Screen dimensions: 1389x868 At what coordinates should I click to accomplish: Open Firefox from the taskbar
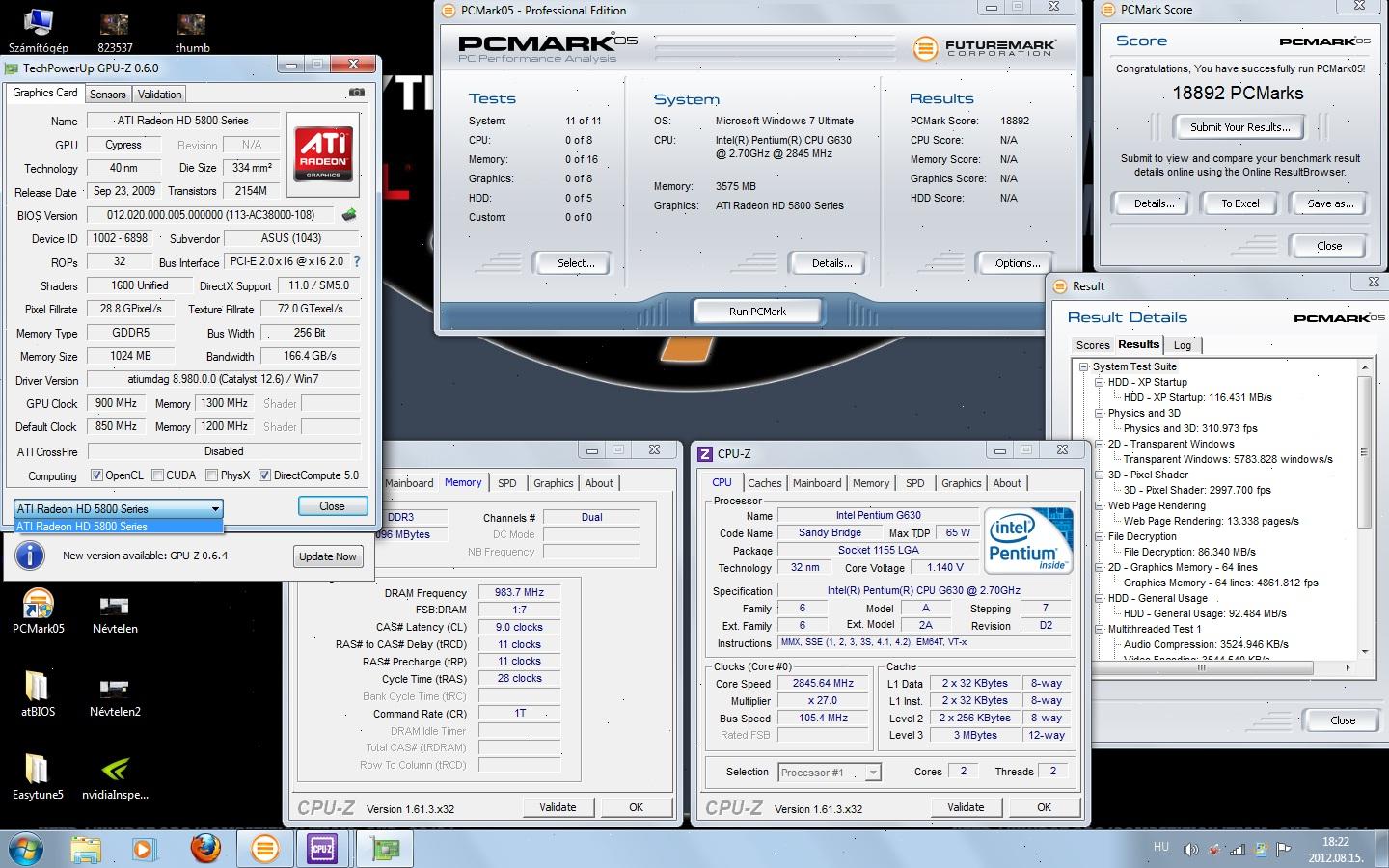pyautogui.click(x=204, y=849)
